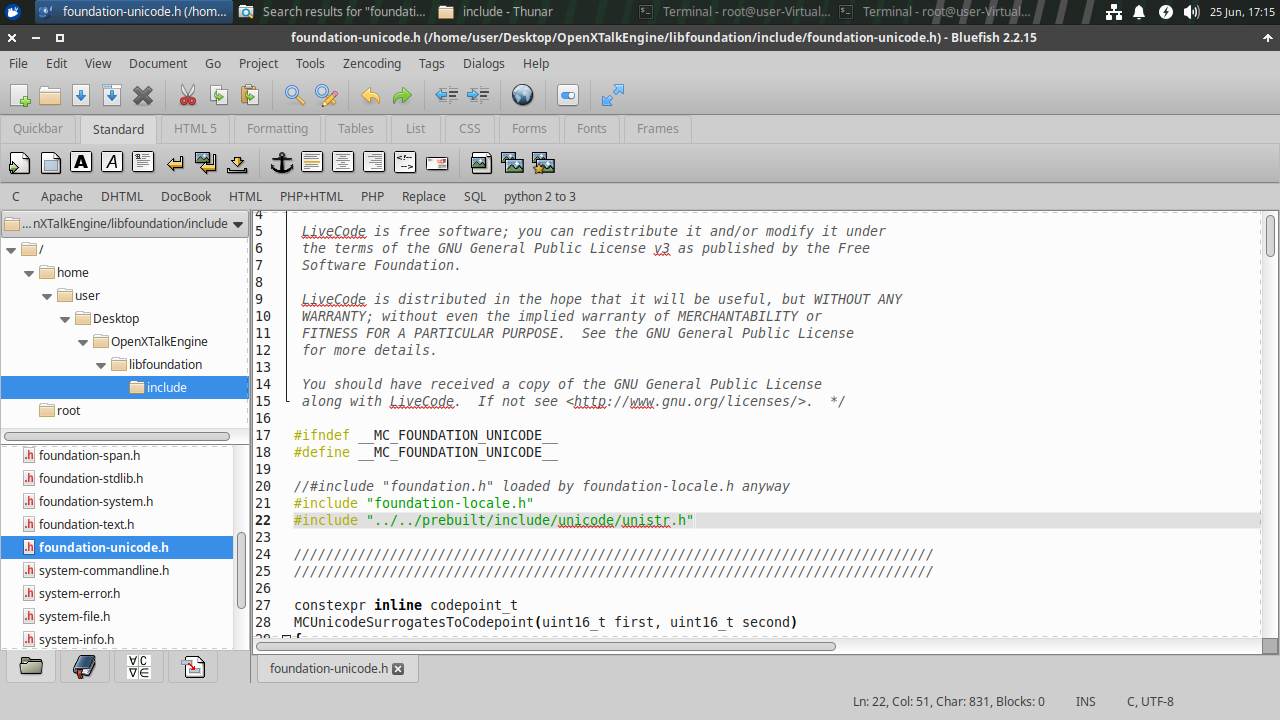Insert break-and-clear icon
This screenshot has height=720, width=1280.
pyautogui.click(x=206, y=162)
